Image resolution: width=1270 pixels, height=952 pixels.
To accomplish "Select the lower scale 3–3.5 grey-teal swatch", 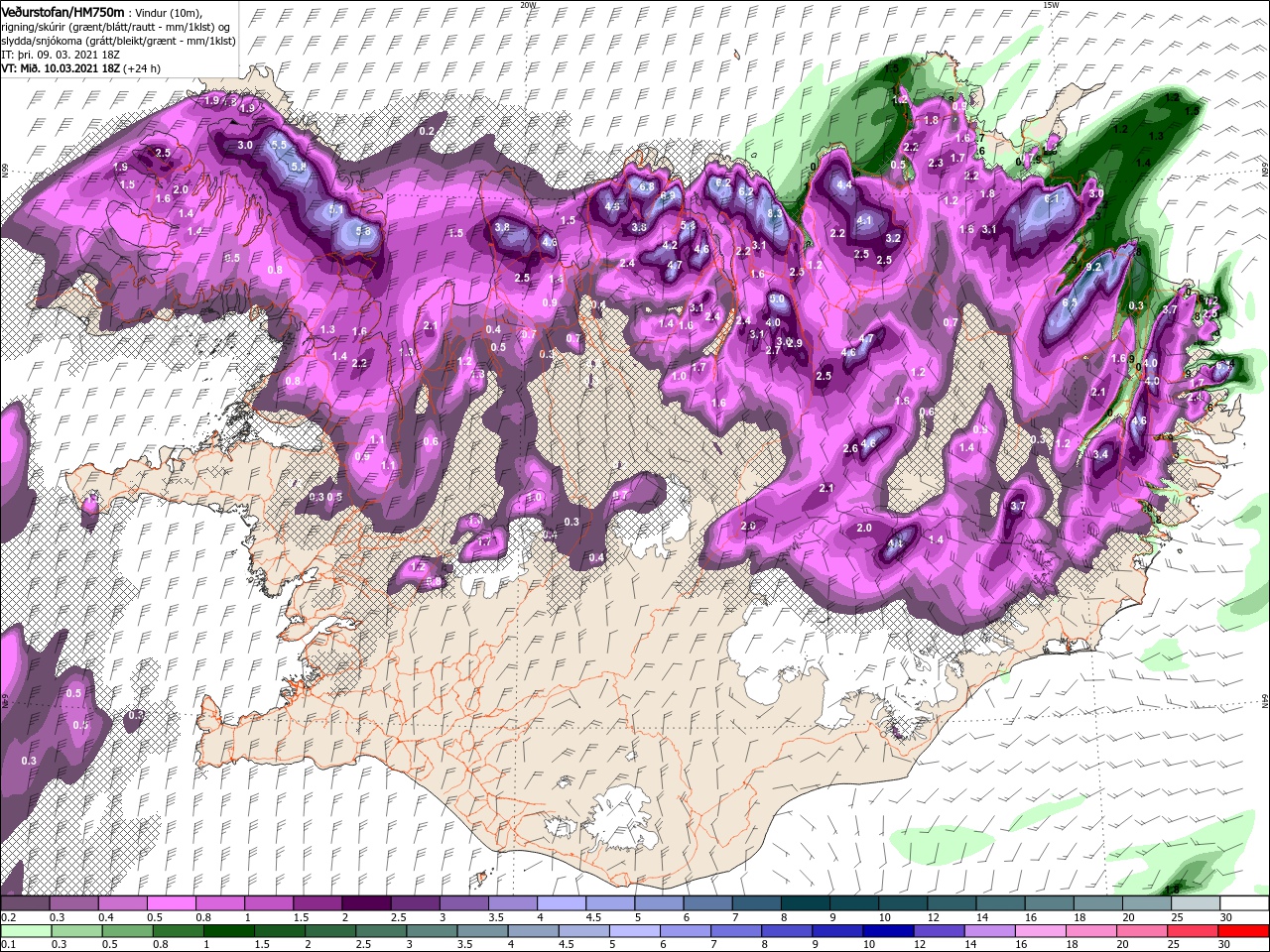I will coord(434,931).
